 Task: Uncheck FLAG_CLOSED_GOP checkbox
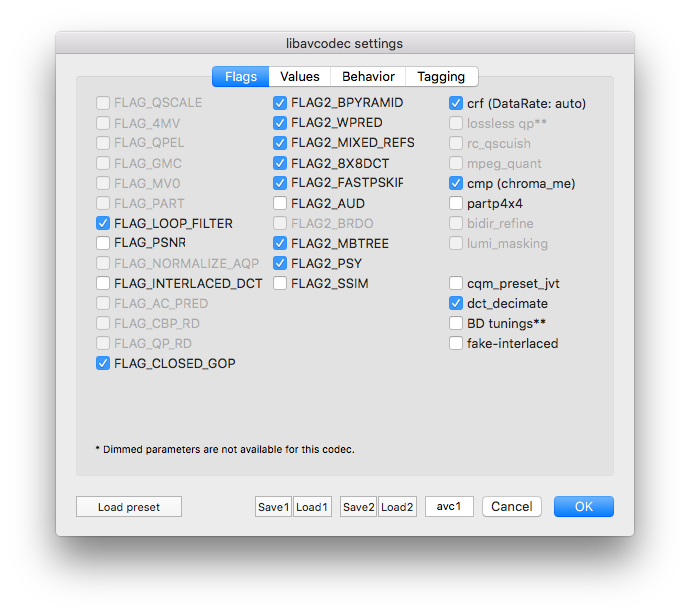click(103, 363)
